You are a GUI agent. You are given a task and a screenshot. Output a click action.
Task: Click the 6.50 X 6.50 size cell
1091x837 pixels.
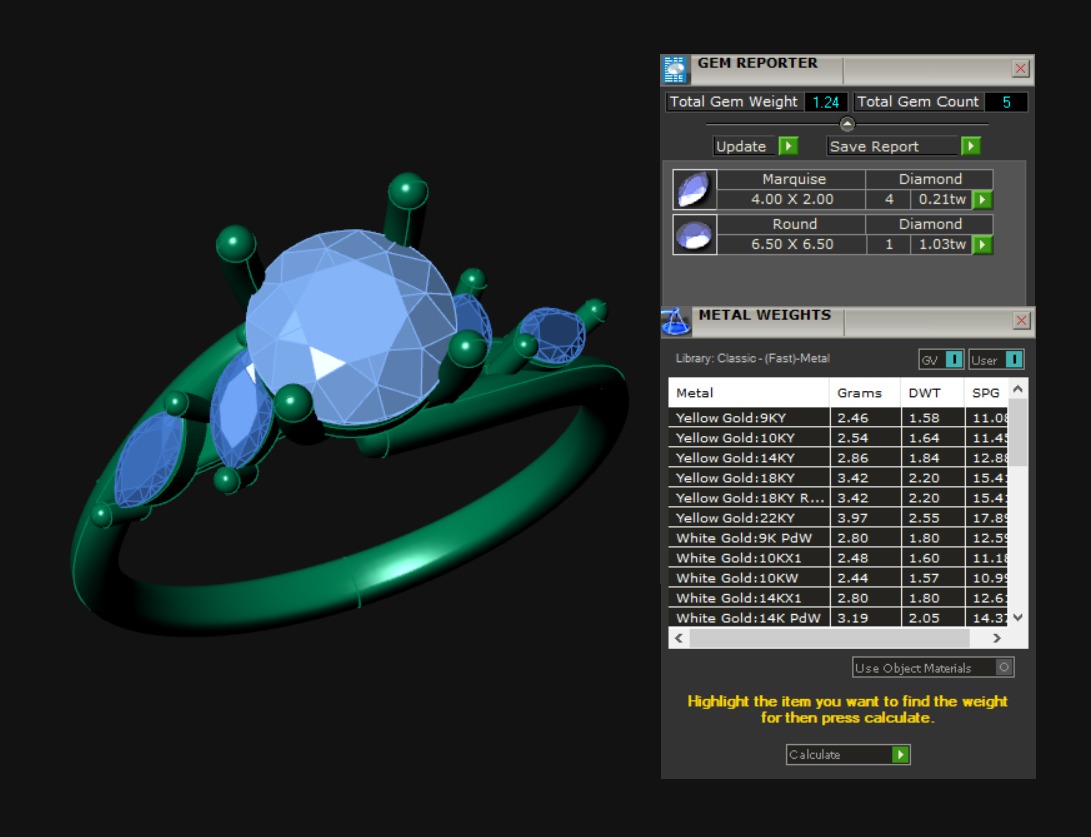click(x=792, y=245)
